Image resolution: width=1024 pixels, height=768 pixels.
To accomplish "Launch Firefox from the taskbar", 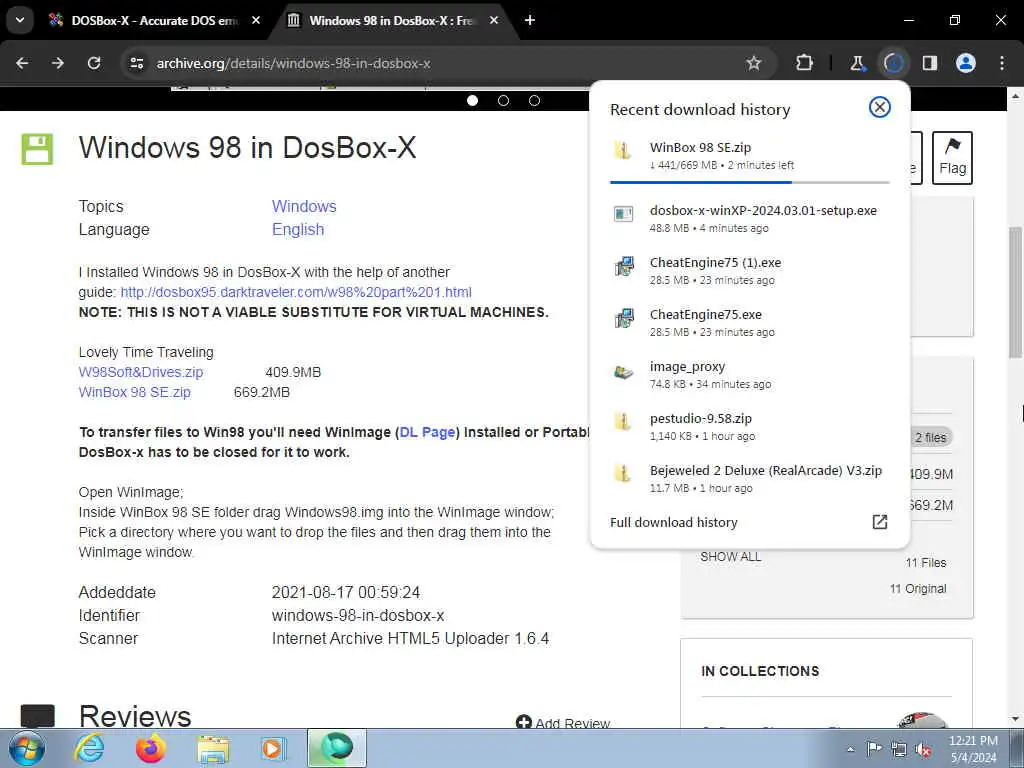I will (150, 748).
